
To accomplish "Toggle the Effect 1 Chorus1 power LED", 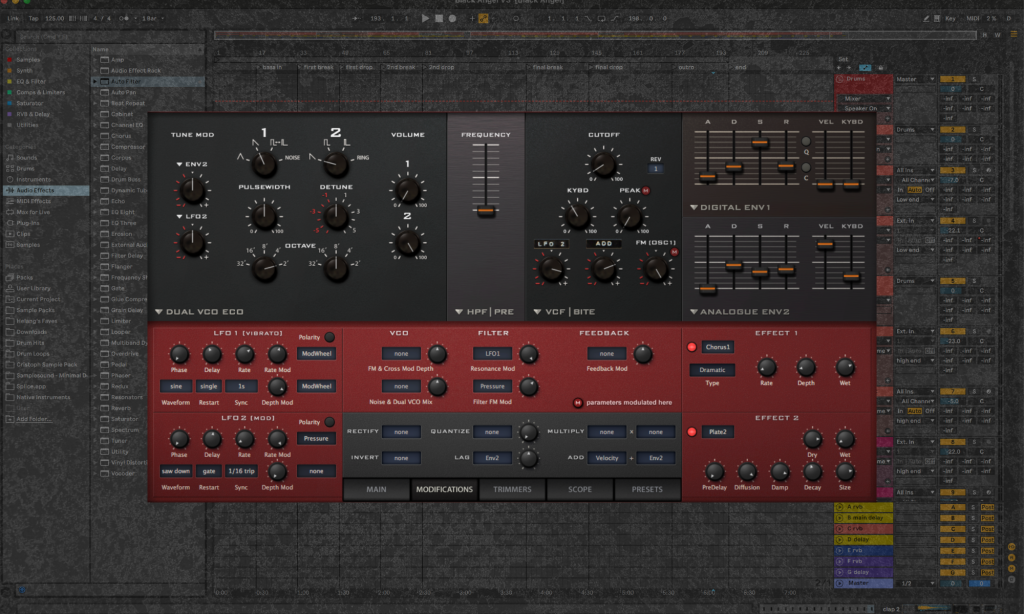I will (x=691, y=347).
